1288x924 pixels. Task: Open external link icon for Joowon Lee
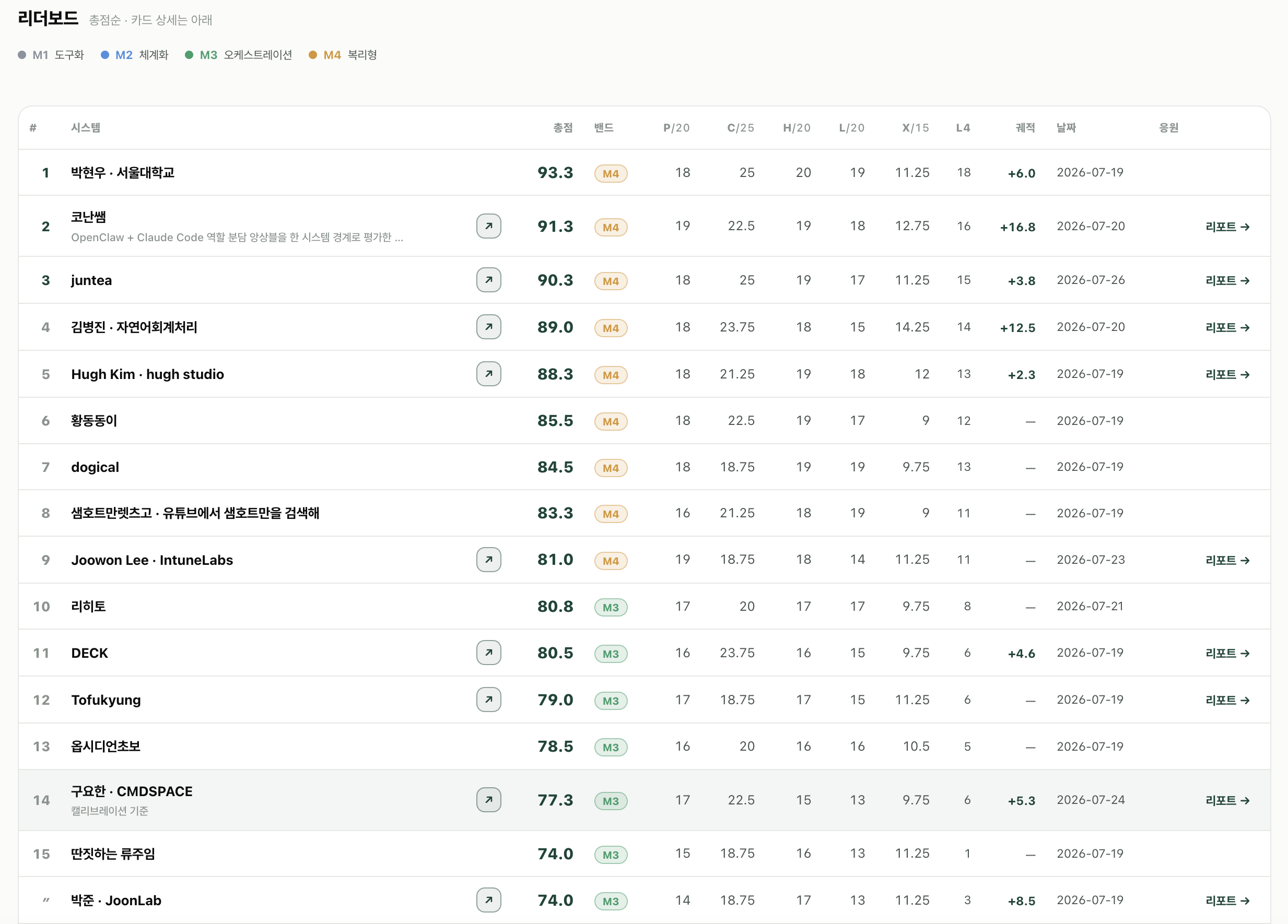click(488, 560)
